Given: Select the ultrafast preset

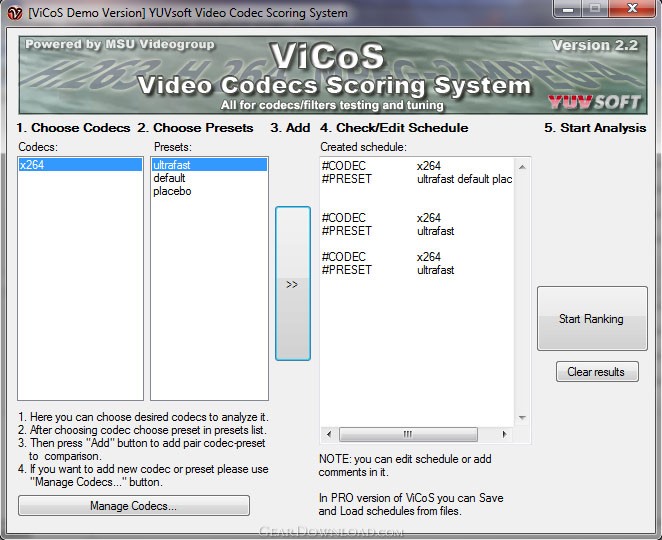Looking at the screenshot, I should click(x=209, y=165).
